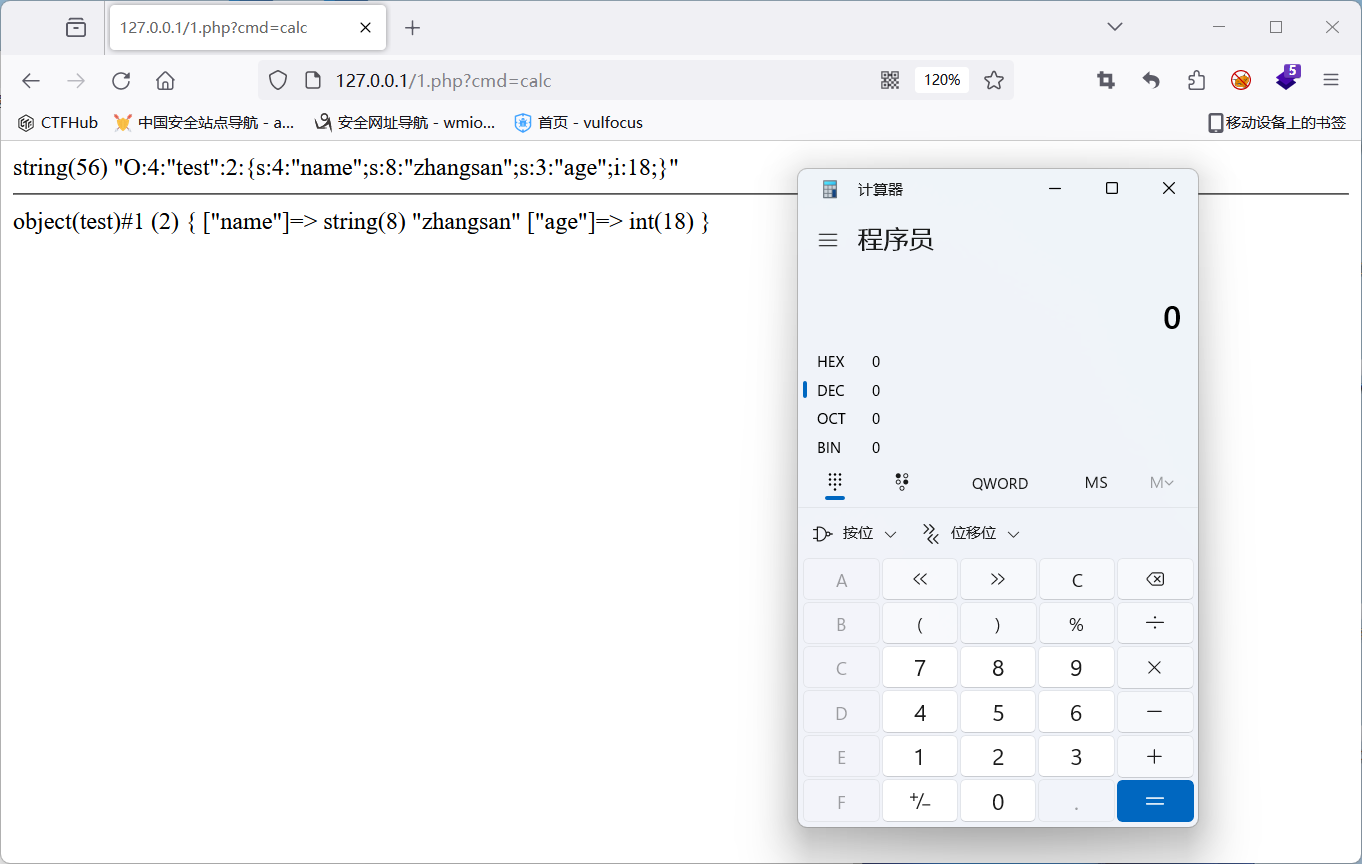Screen dimensions: 1362x864
Task: Click the orange circular extension icon
Action: (x=1241, y=81)
